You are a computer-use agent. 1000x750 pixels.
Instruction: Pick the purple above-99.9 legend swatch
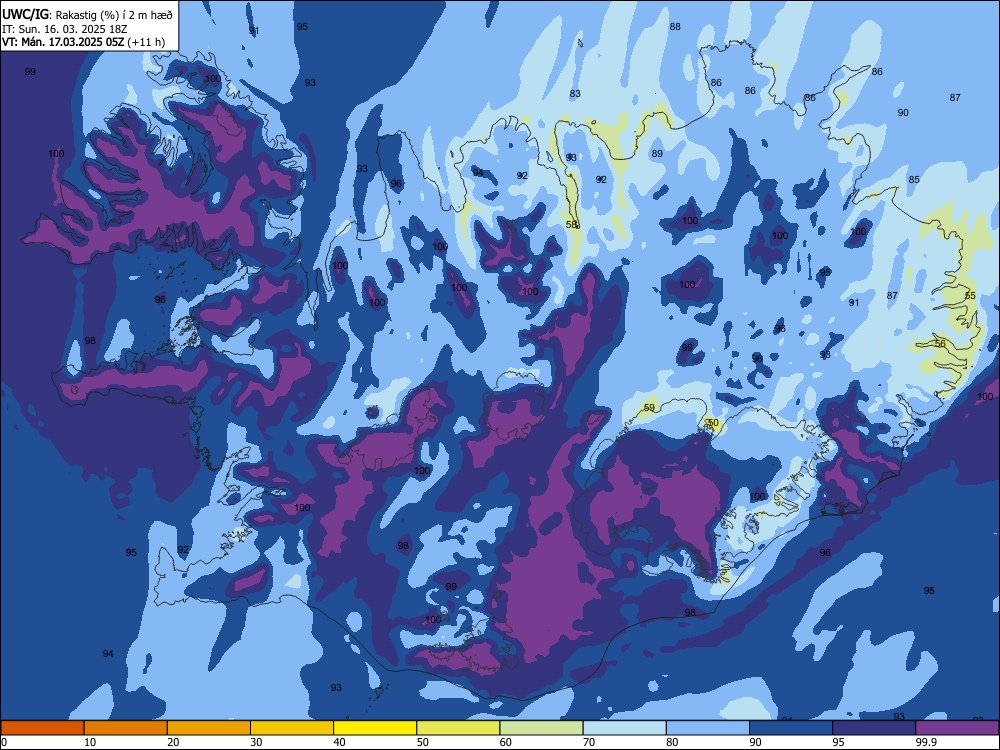click(957, 728)
